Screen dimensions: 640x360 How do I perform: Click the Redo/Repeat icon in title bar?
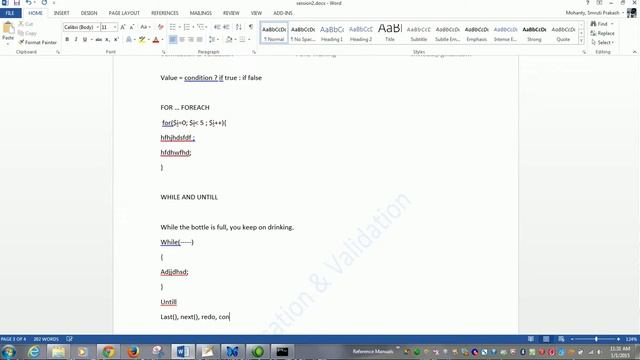(44, 3)
